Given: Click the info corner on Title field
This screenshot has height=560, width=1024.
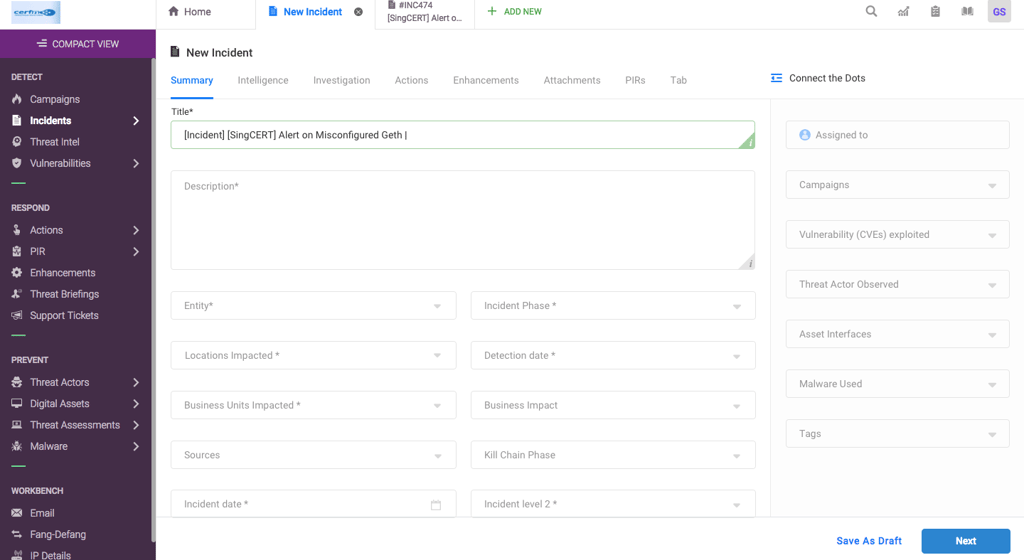Looking at the screenshot, I should pyautogui.click(x=748, y=140).
